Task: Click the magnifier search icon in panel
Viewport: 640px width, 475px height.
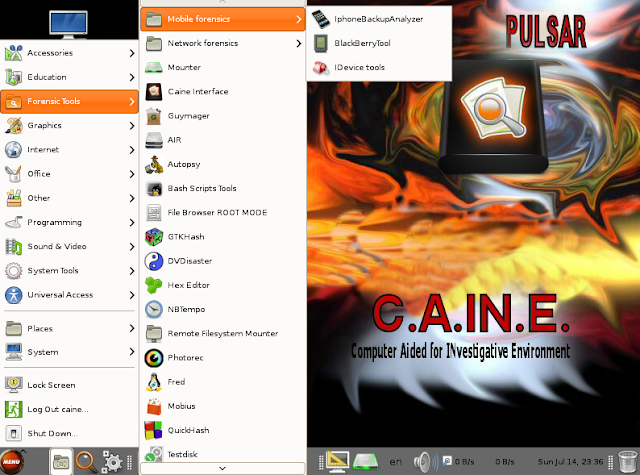Action: click(86, 462)
